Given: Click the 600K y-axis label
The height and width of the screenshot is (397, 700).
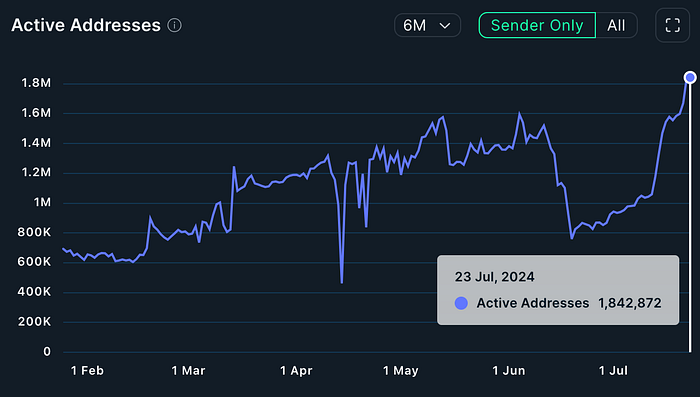Looking at the screenshot, I should pos(34,262).
